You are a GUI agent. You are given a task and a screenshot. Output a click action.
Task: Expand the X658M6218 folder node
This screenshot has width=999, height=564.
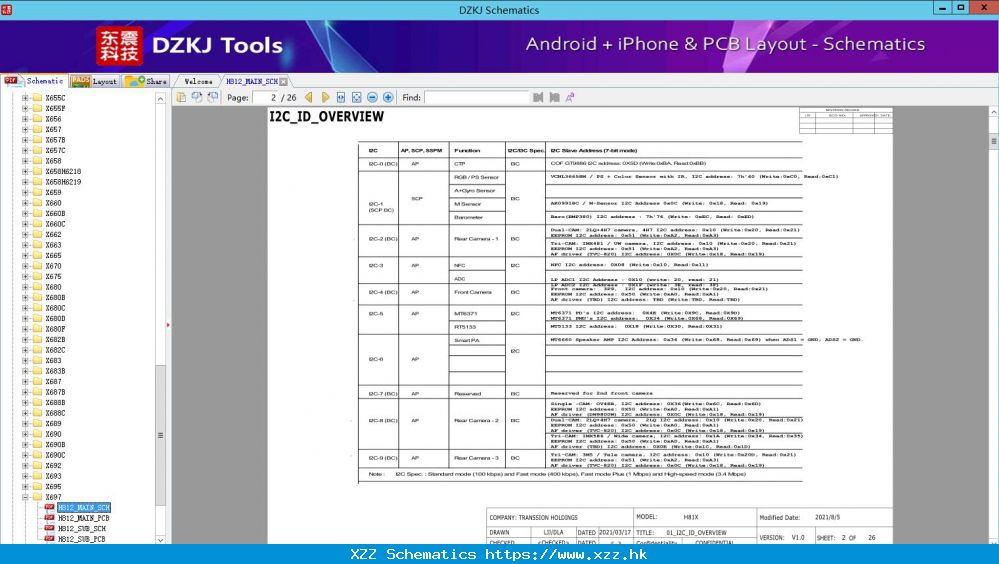[25, 171]
